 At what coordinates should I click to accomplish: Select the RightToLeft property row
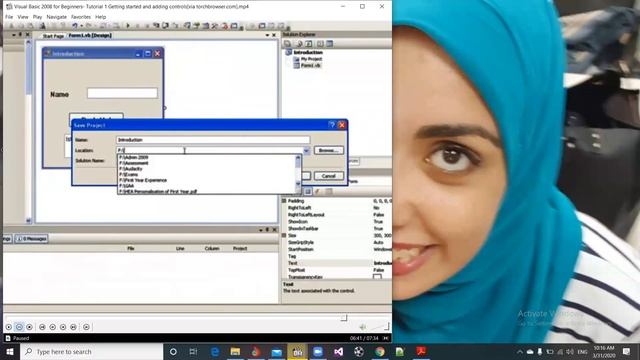tap(337, 208)
